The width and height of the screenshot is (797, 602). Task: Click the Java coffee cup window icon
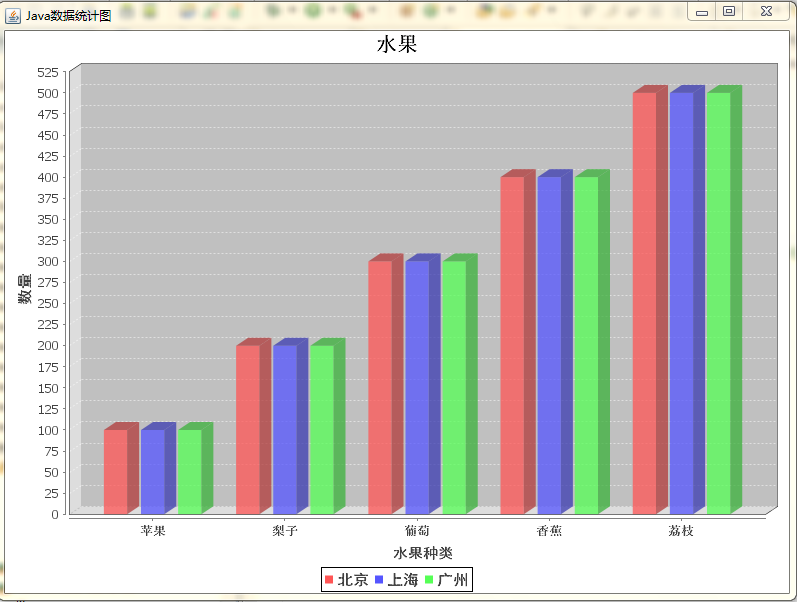(x=13, y=16)
